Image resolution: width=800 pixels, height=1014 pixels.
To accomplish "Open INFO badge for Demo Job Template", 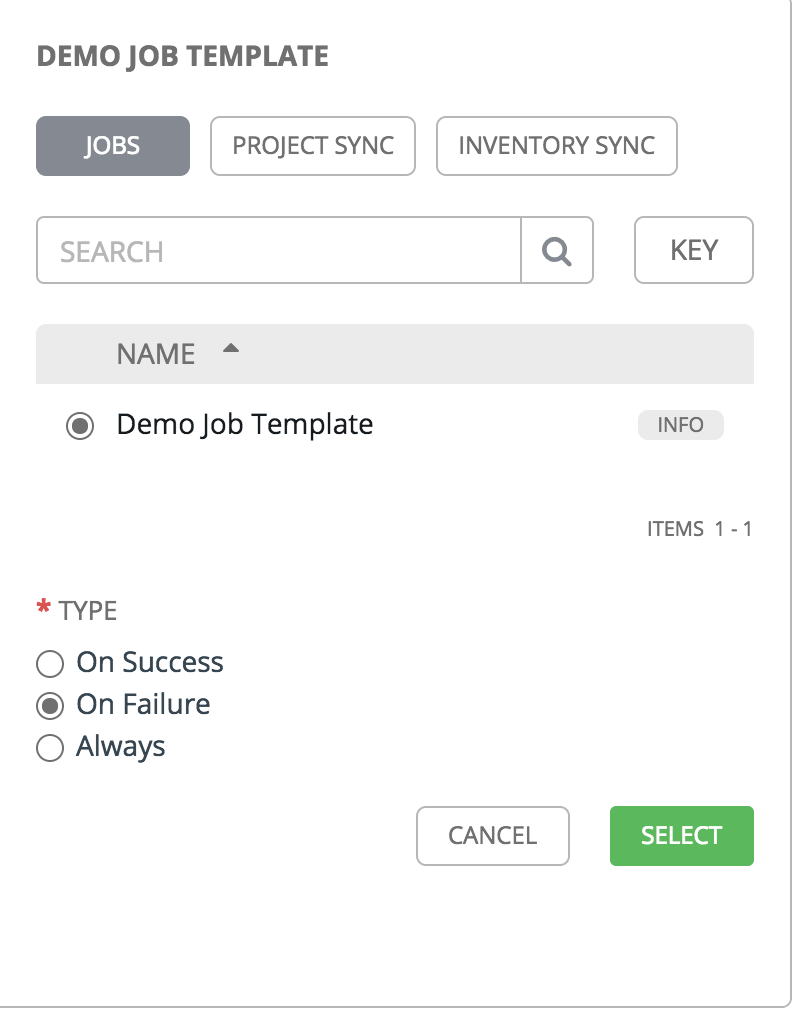I will click(680, 425).
